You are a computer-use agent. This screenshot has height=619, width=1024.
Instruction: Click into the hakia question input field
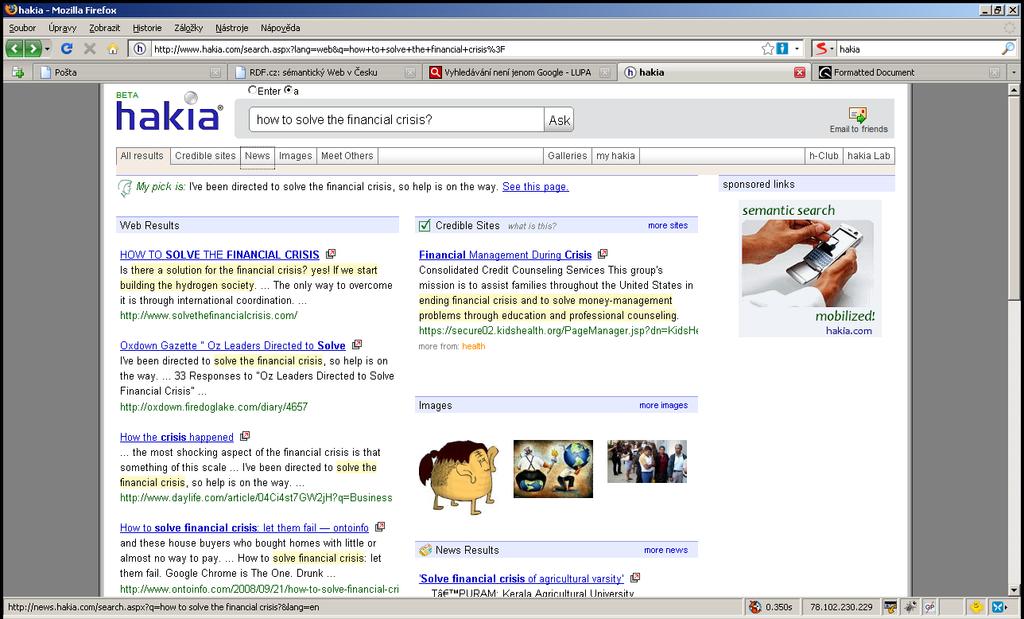click(x=397, y=119)
